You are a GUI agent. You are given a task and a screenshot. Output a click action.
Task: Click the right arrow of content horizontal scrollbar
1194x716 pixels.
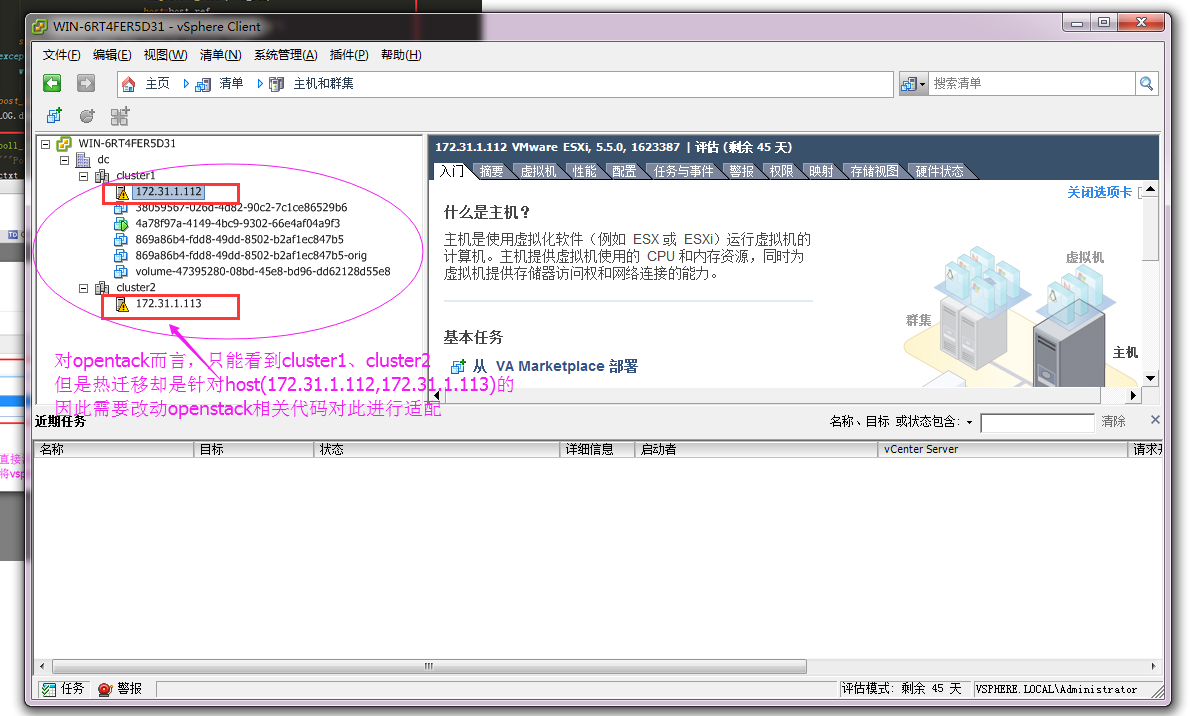[x=1133, y=395]
